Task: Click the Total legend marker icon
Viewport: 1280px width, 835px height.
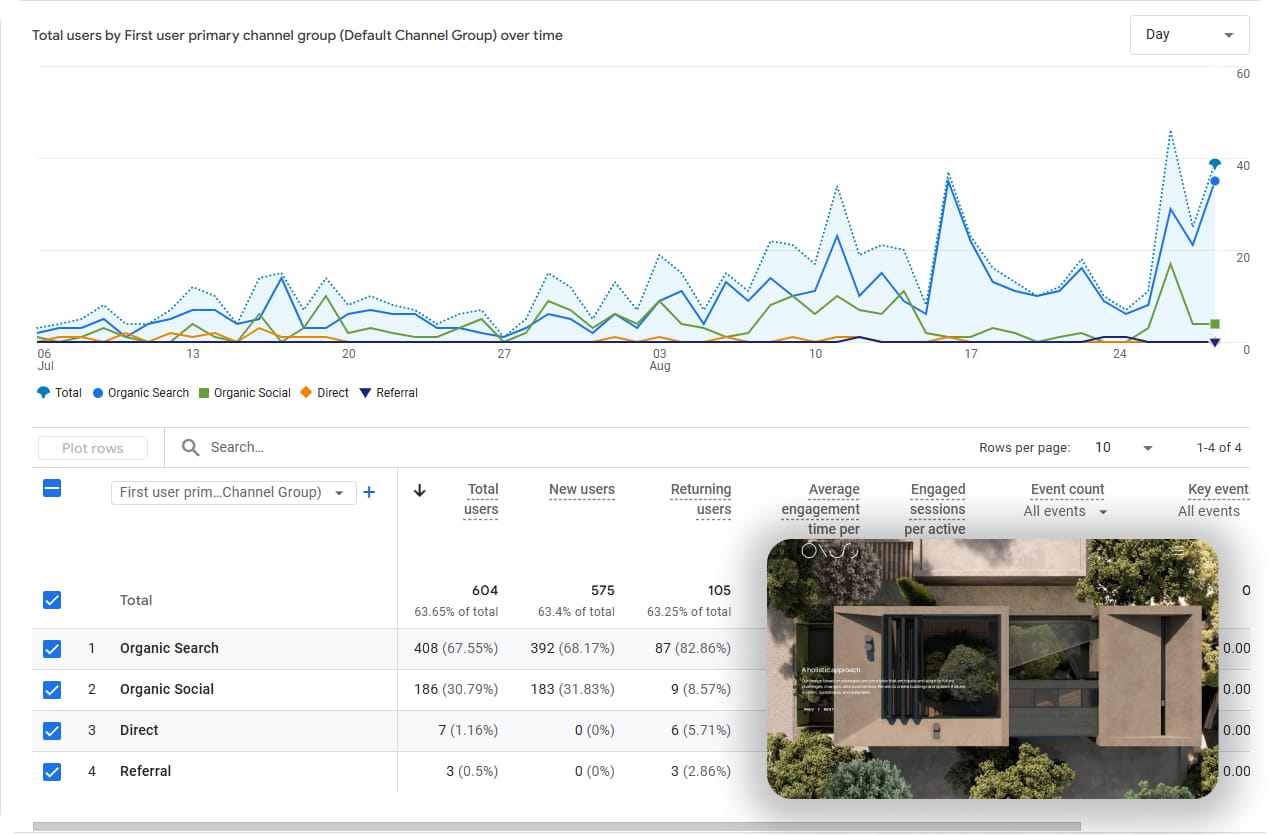Action: (43, 393)
